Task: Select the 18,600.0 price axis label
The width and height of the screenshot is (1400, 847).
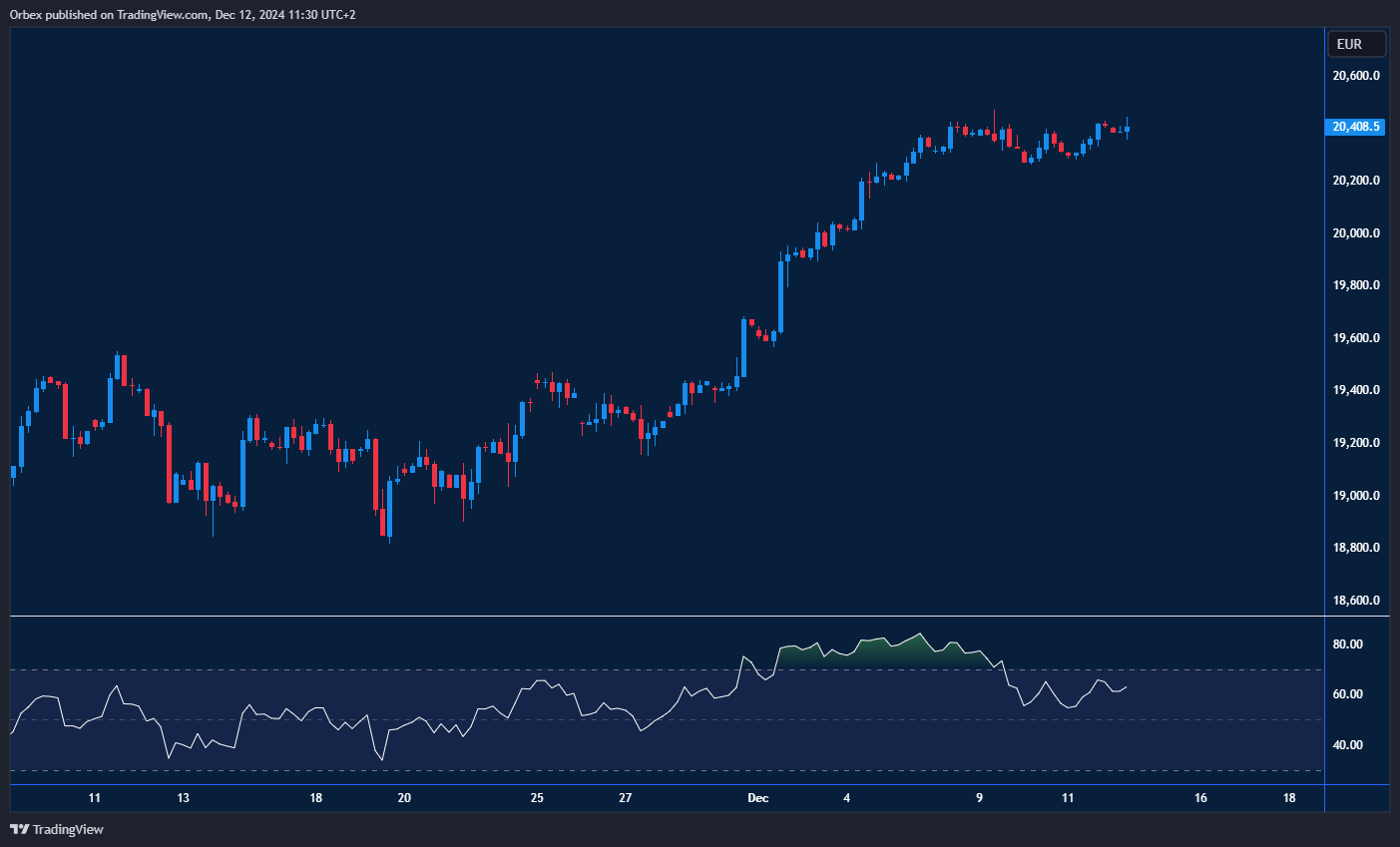Action: (1356, 601)
